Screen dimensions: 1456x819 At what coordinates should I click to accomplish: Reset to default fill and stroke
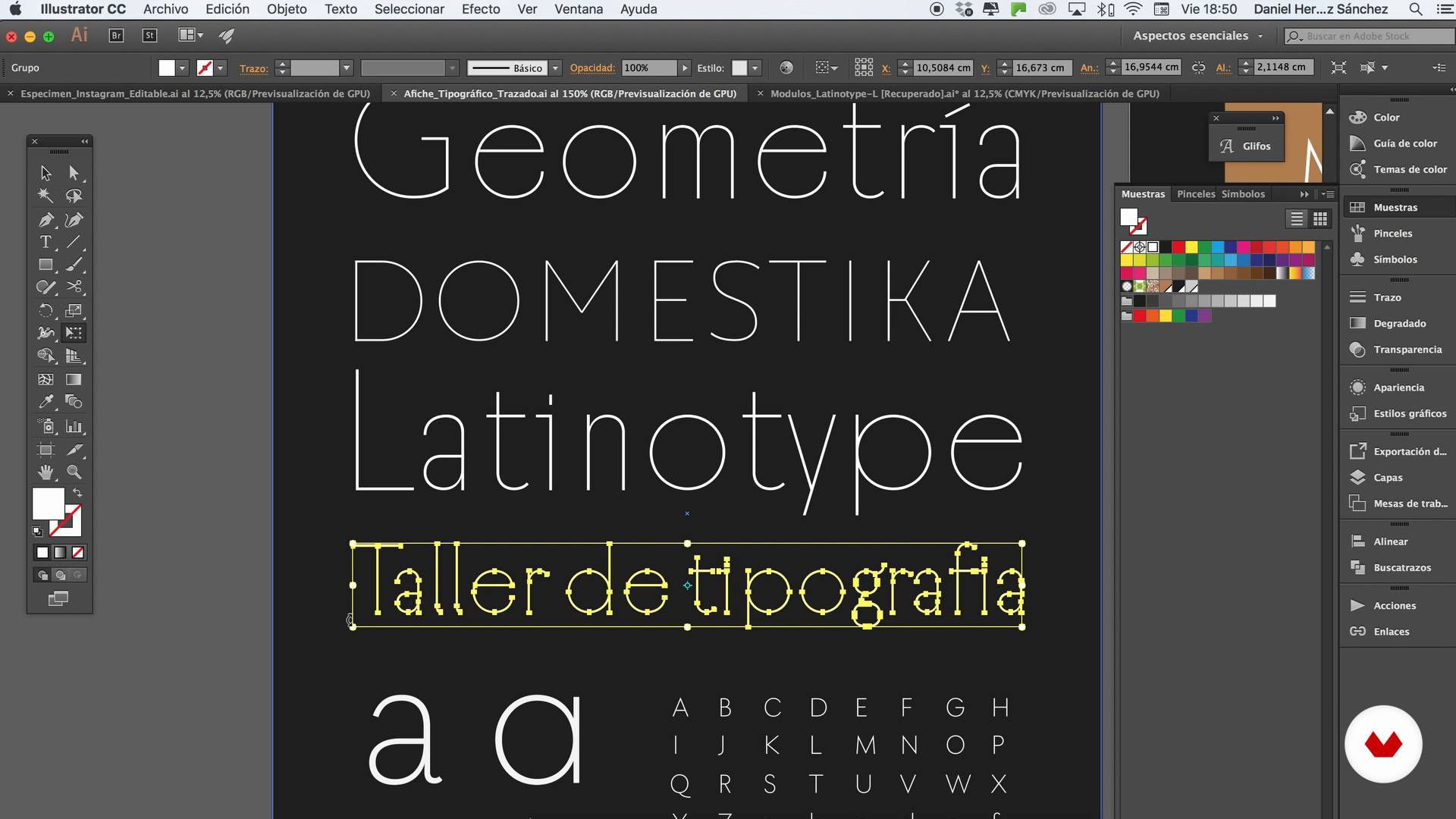pyautogui.click(x=37, y=532)
